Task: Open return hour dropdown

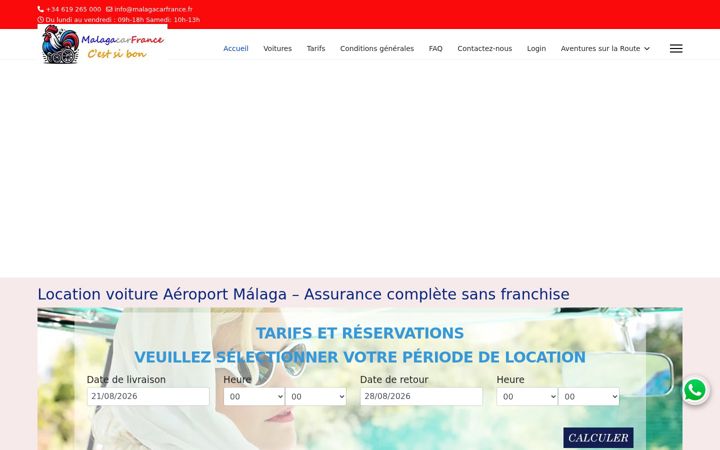Action: pos(527,397)
